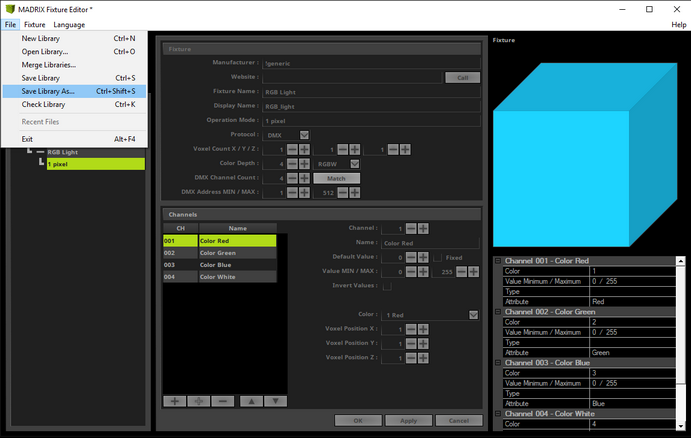
Task: Move selected channel down
Action: [x=275, y=401]
